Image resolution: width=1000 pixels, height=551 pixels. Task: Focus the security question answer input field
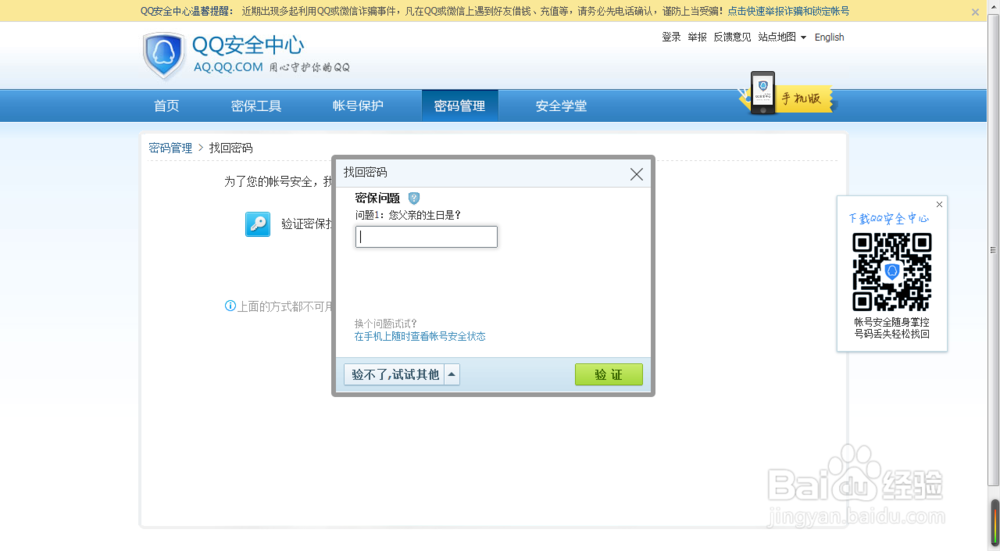pos(426,237)
